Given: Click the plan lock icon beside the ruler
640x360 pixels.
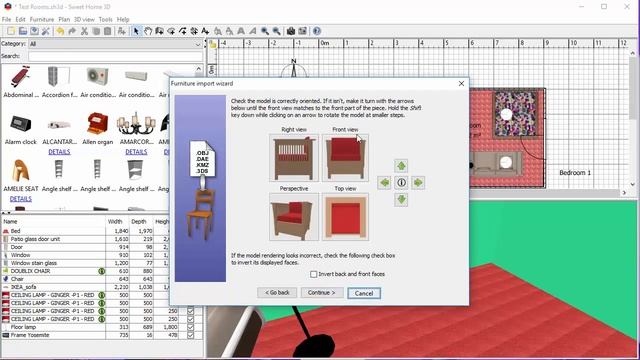Looking at the screenshot, I should (212, 44).
